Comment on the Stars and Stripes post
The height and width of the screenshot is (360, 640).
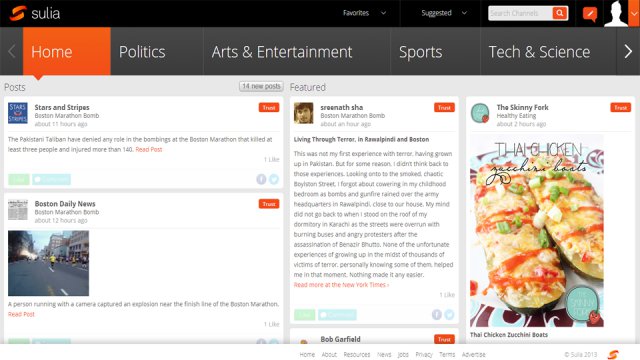(x=51, y=179)
